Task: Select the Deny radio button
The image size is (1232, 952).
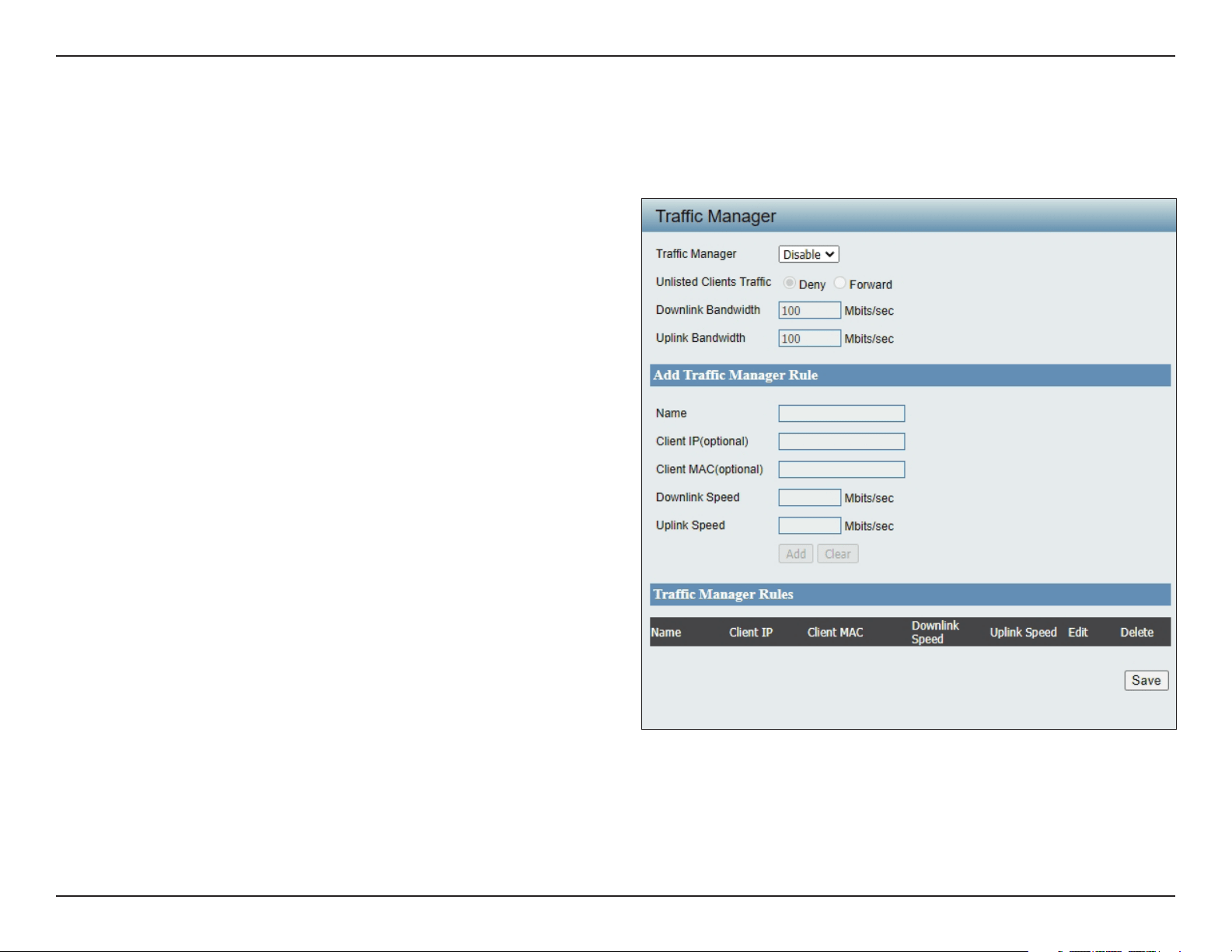Action: [789, 283]
